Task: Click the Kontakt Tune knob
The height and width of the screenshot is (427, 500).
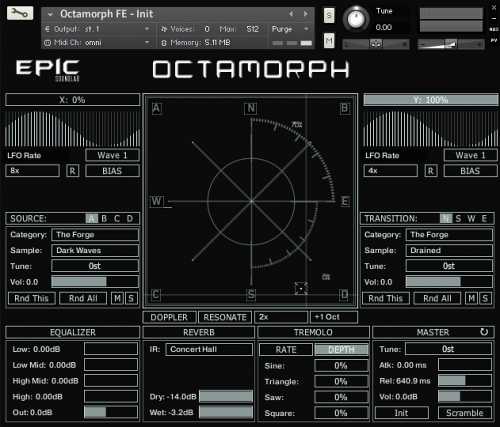Action: pyautogui.click(x=356, y=19)
